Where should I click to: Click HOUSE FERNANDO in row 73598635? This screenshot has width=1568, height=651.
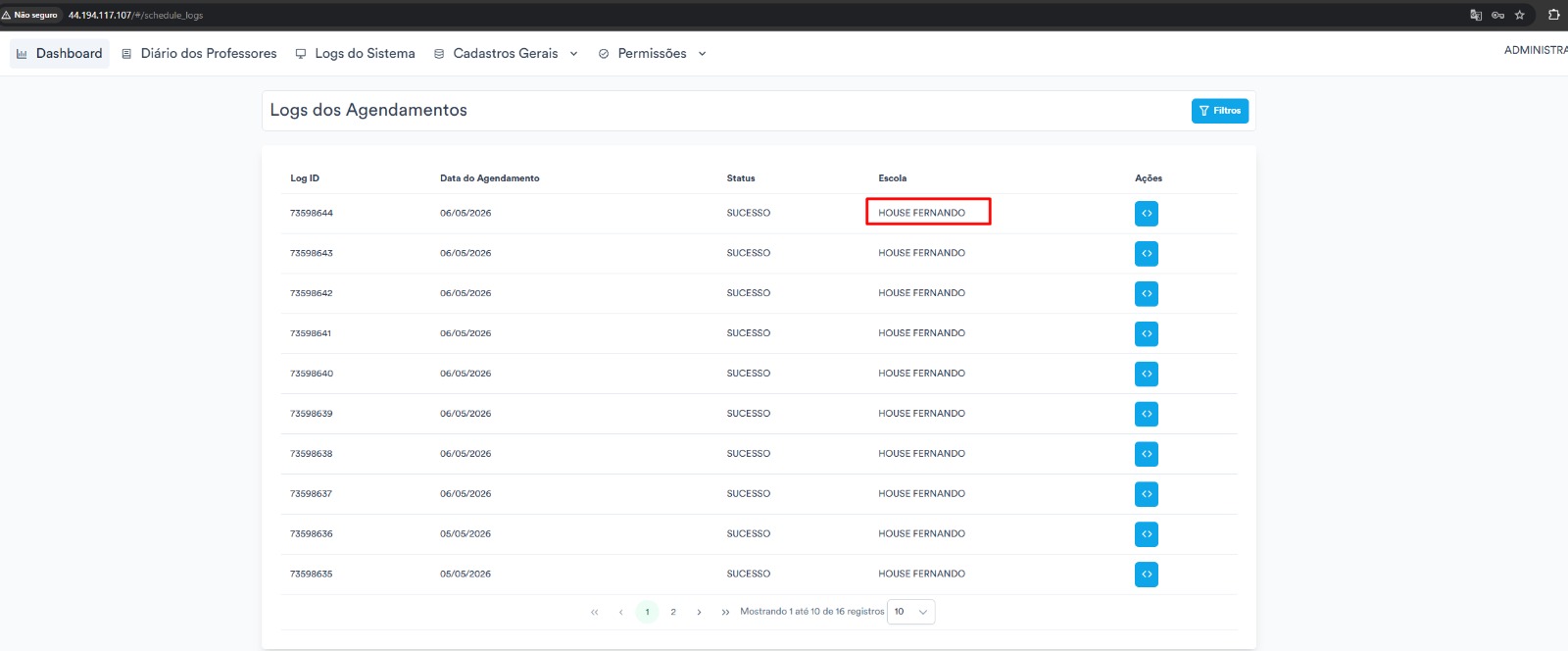(922, 575)
